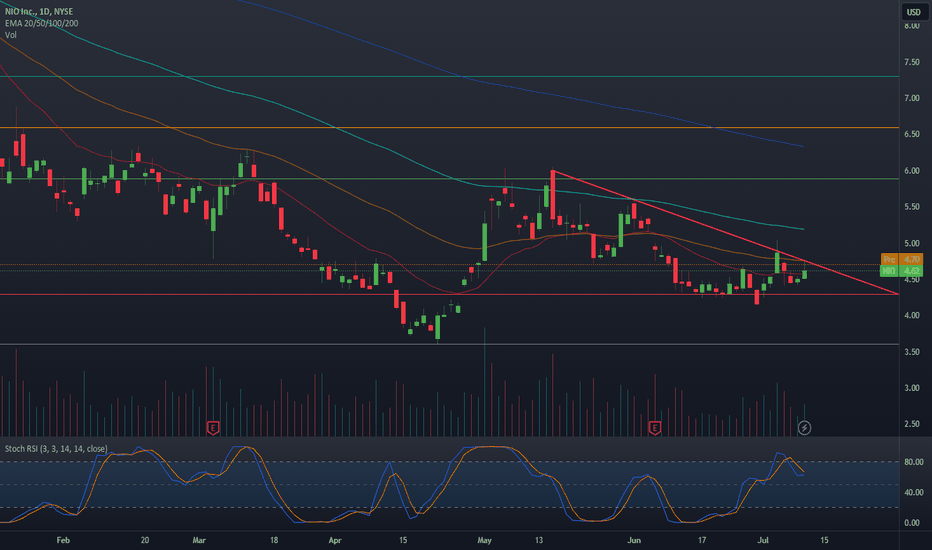Click the 40.00 Stoch RSI axis label
932x550 pixels.
pos(914,492)
